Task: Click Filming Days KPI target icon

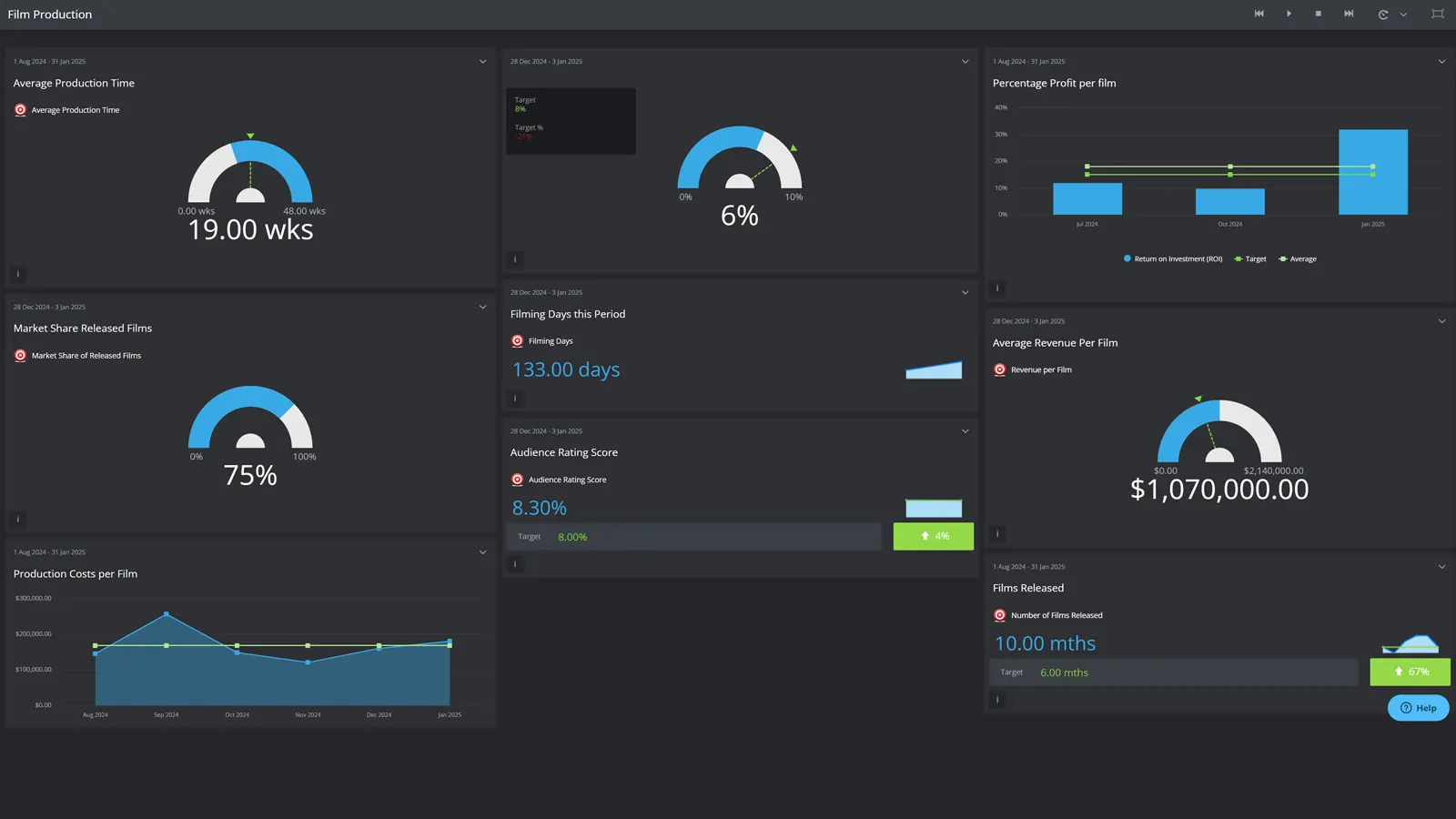Action: click(517, 341)
